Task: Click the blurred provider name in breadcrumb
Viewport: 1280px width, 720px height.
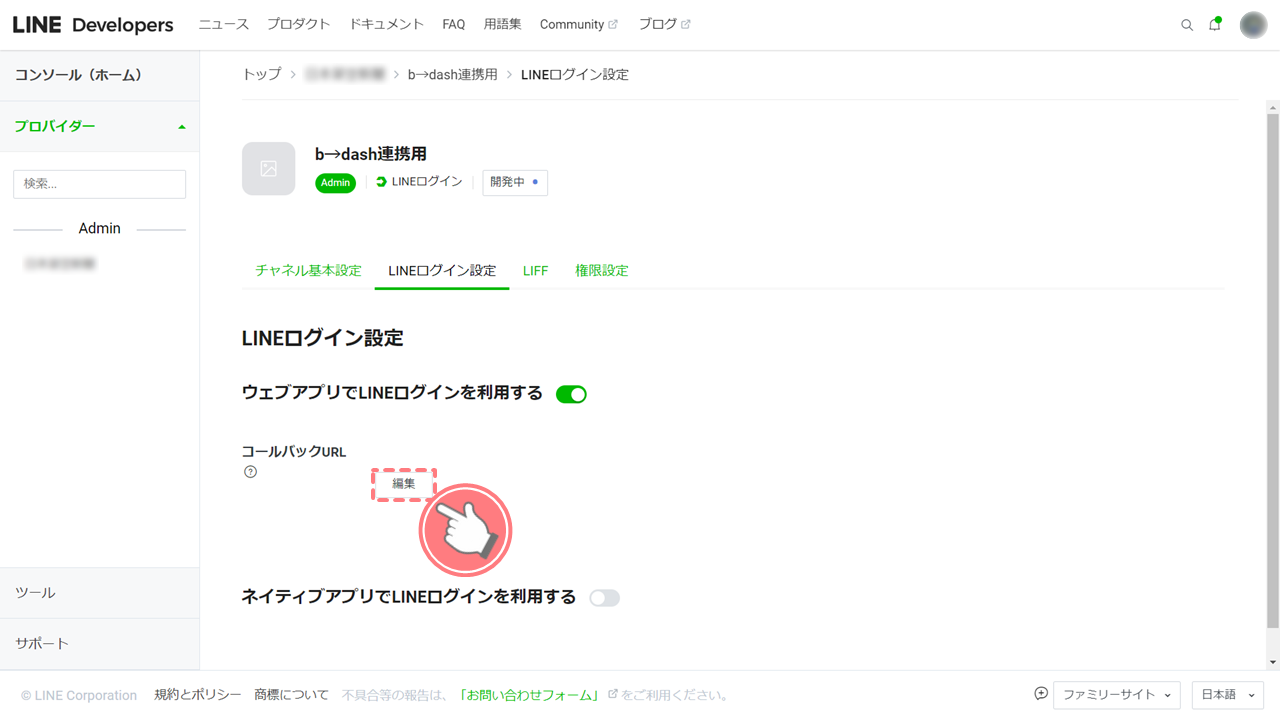Action: 345,74
